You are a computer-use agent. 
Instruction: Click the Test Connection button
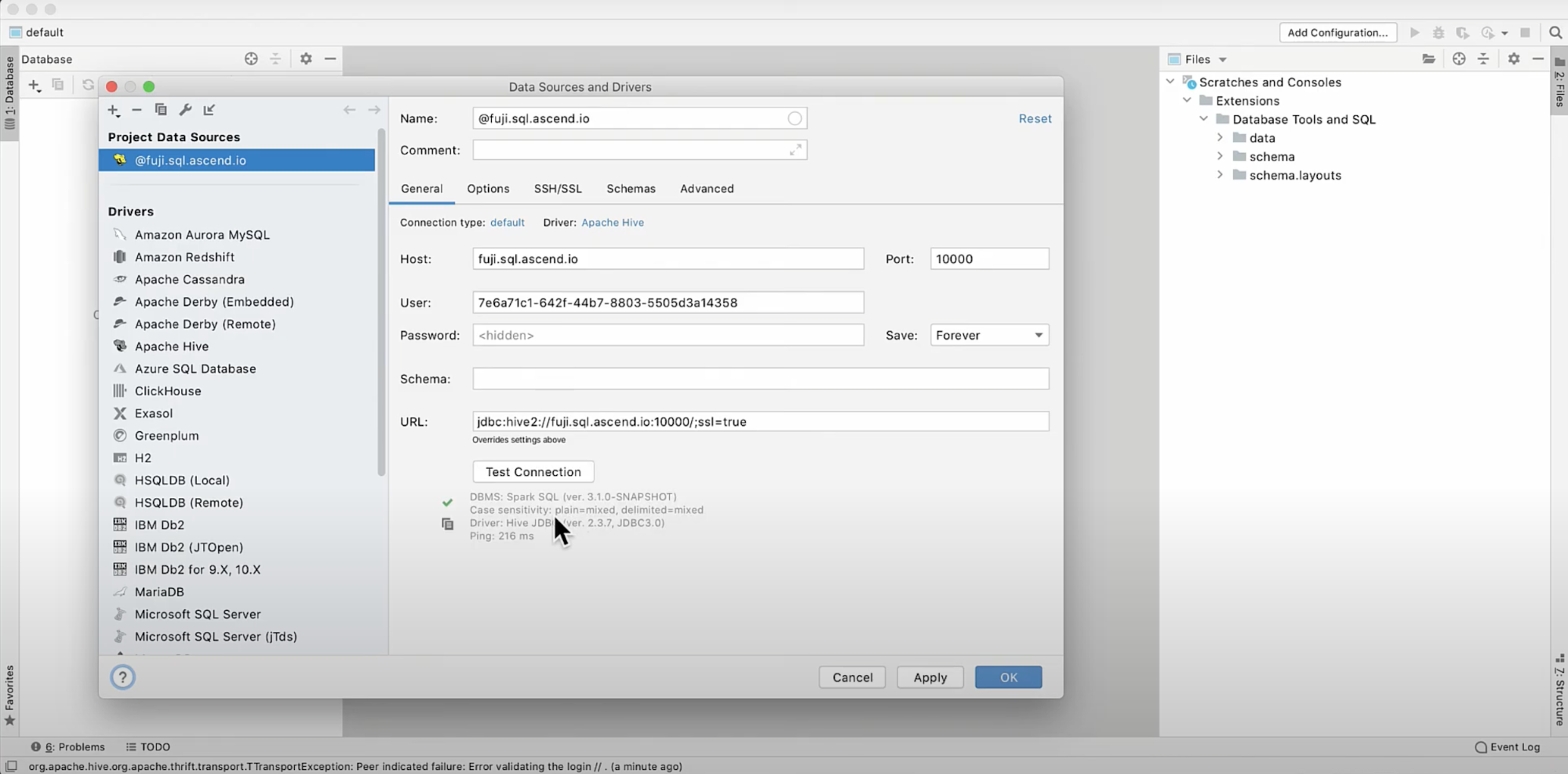click(x=533, y=471)
